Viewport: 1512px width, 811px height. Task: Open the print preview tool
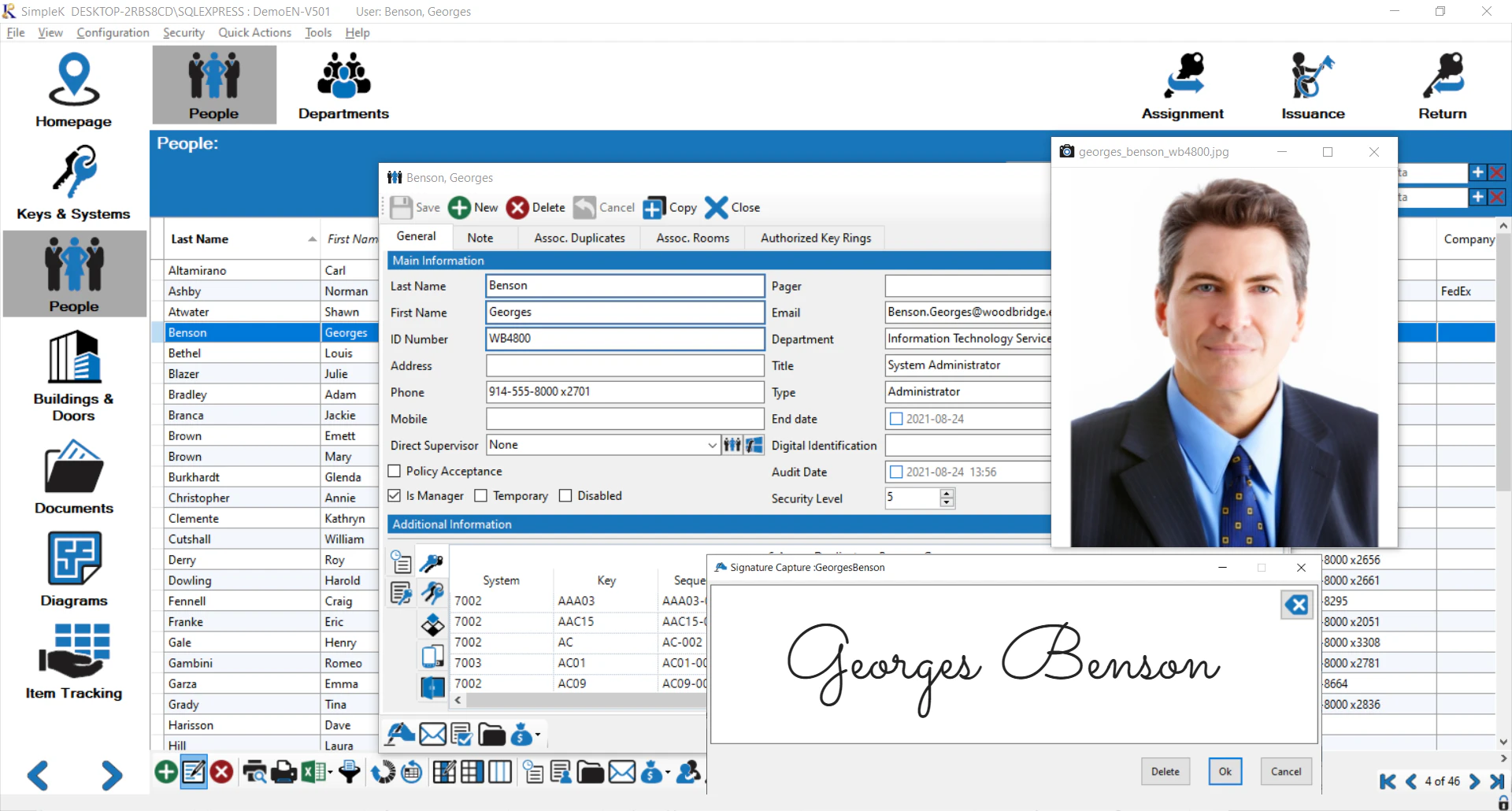coord(254,772)
